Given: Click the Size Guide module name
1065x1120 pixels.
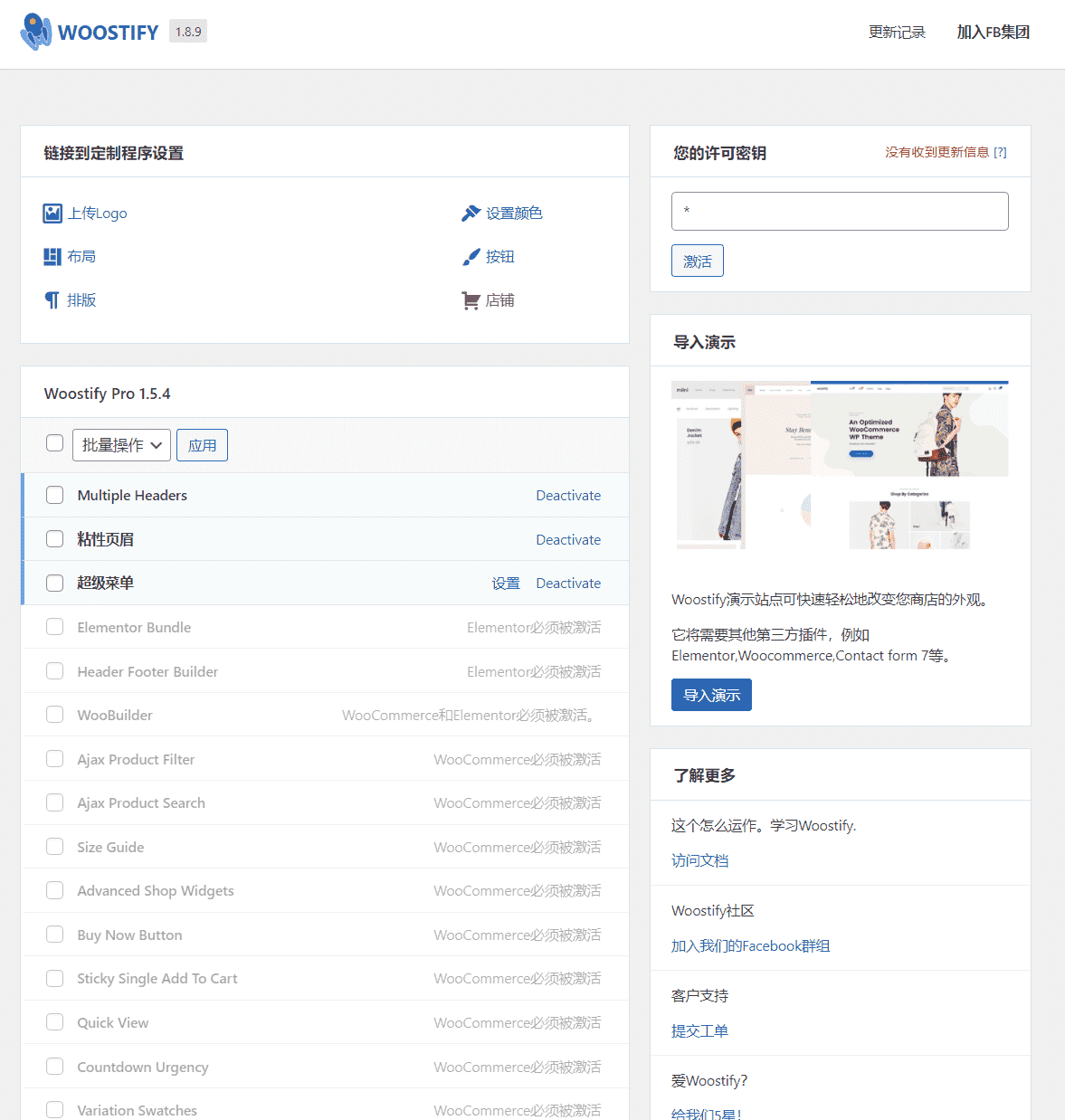Looking at the screenshot, I should point(110,847).
